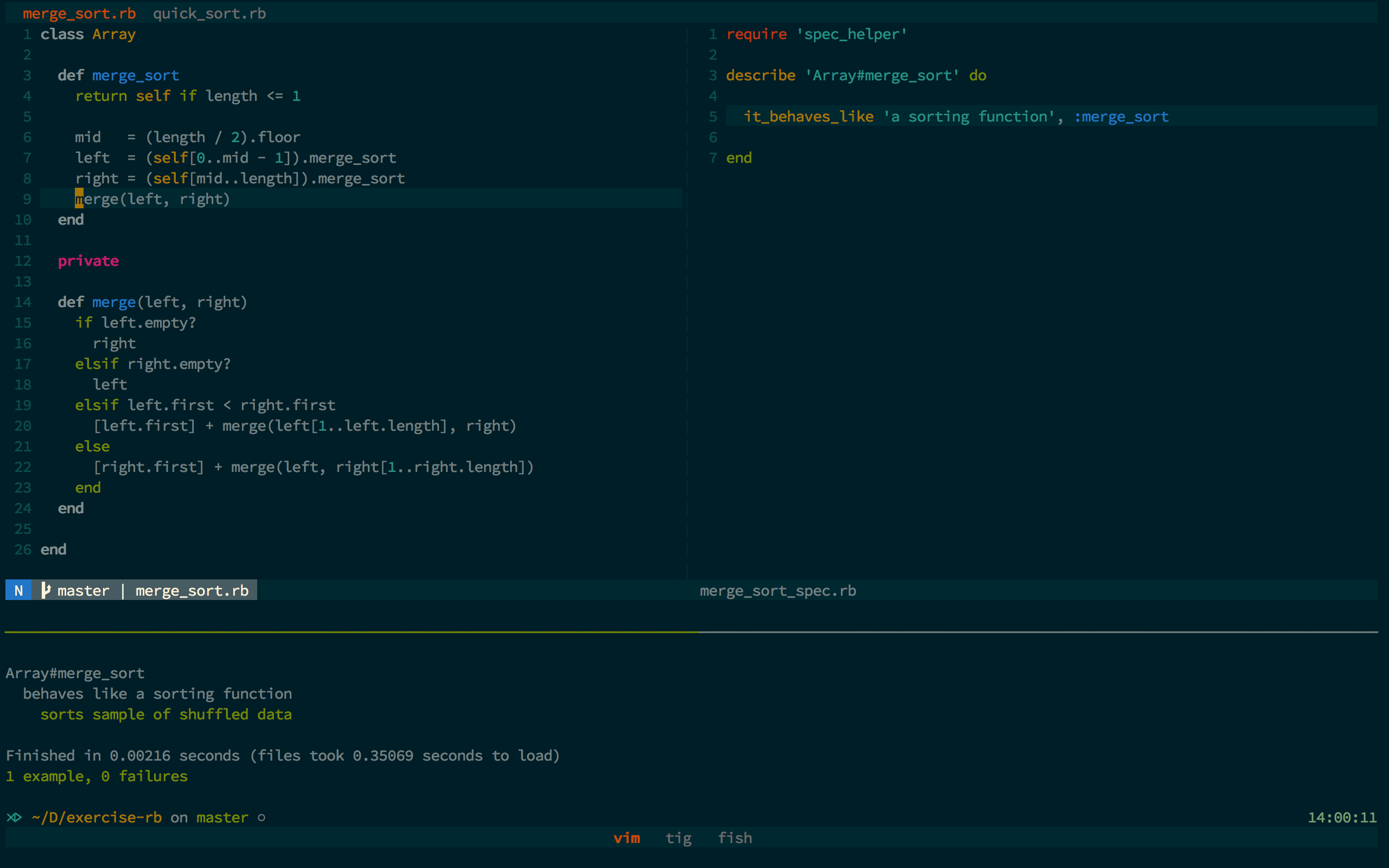
Task: Select the merge_sort.rb buffer tab
Action: point(79,13)
